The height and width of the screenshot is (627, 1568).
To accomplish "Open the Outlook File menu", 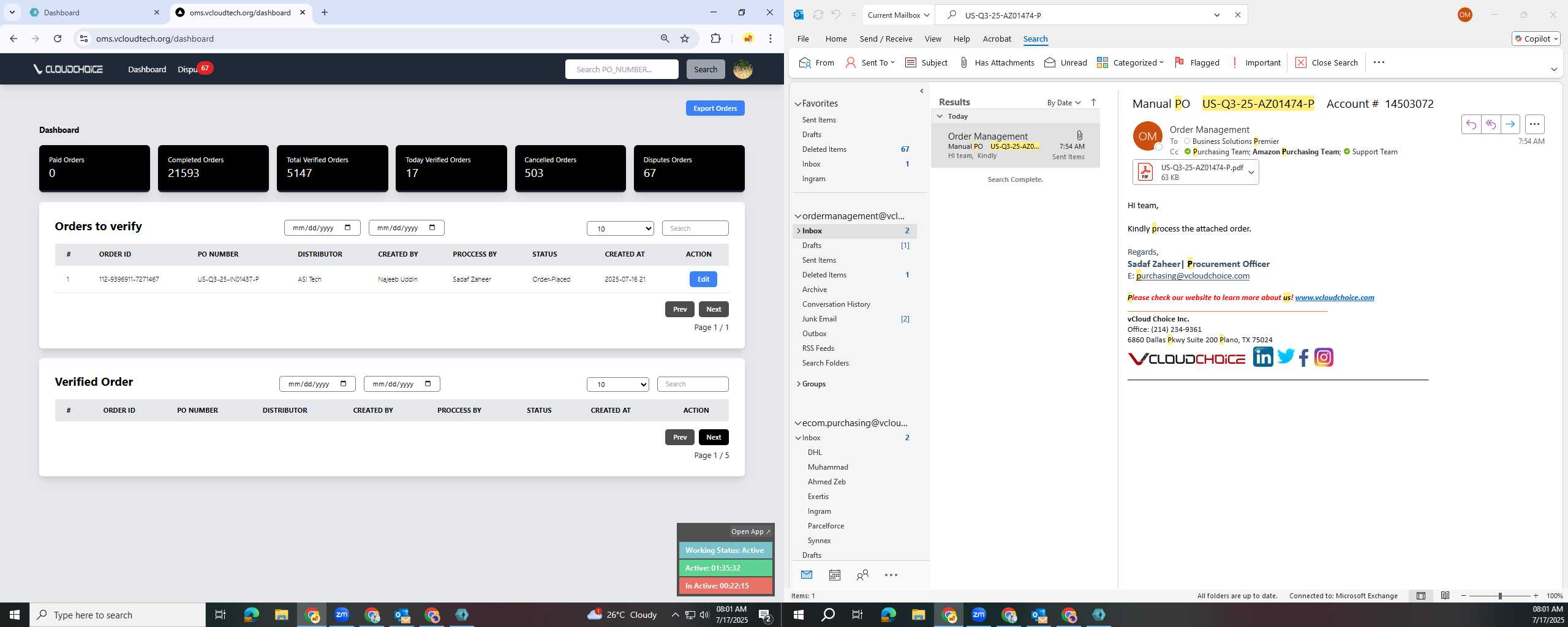I will tap(803, 39).
